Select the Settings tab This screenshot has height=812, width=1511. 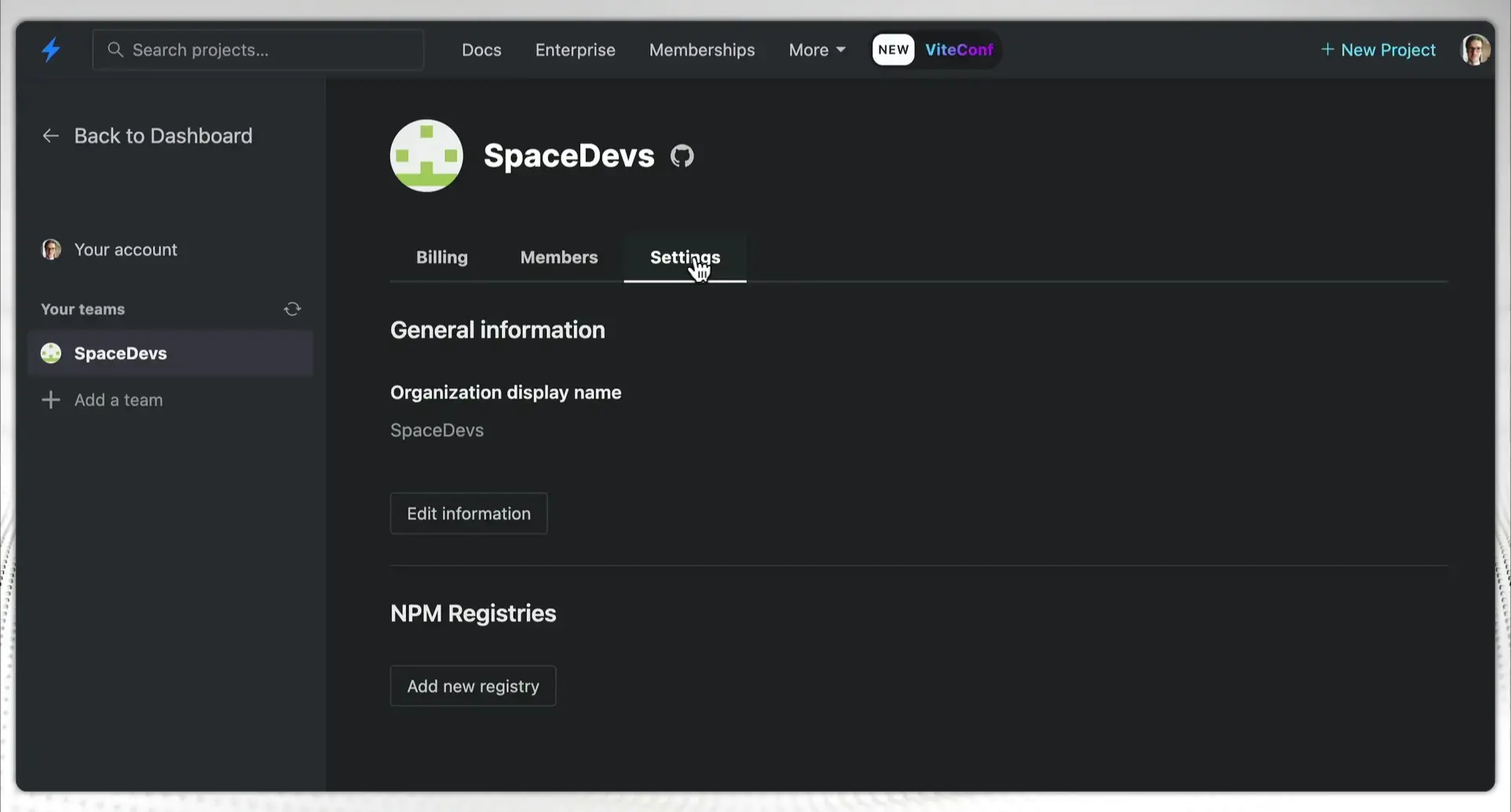(x=685, y=257)
